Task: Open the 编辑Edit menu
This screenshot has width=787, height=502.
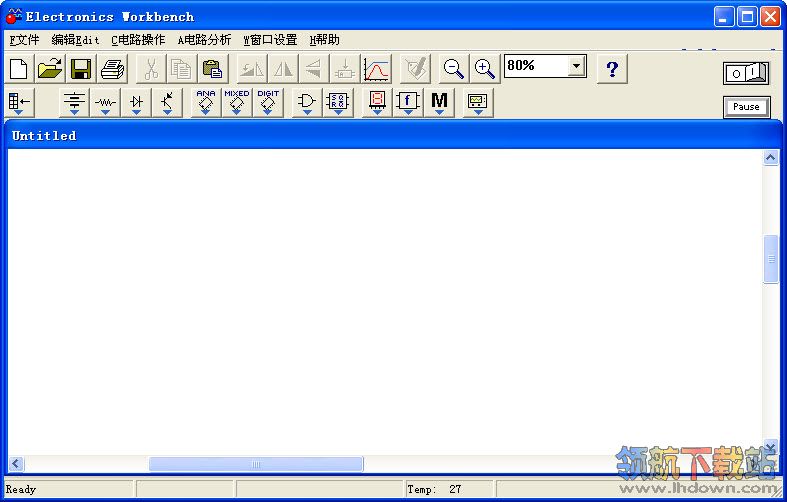Action: pyautogui.click(x=75, y=40)
